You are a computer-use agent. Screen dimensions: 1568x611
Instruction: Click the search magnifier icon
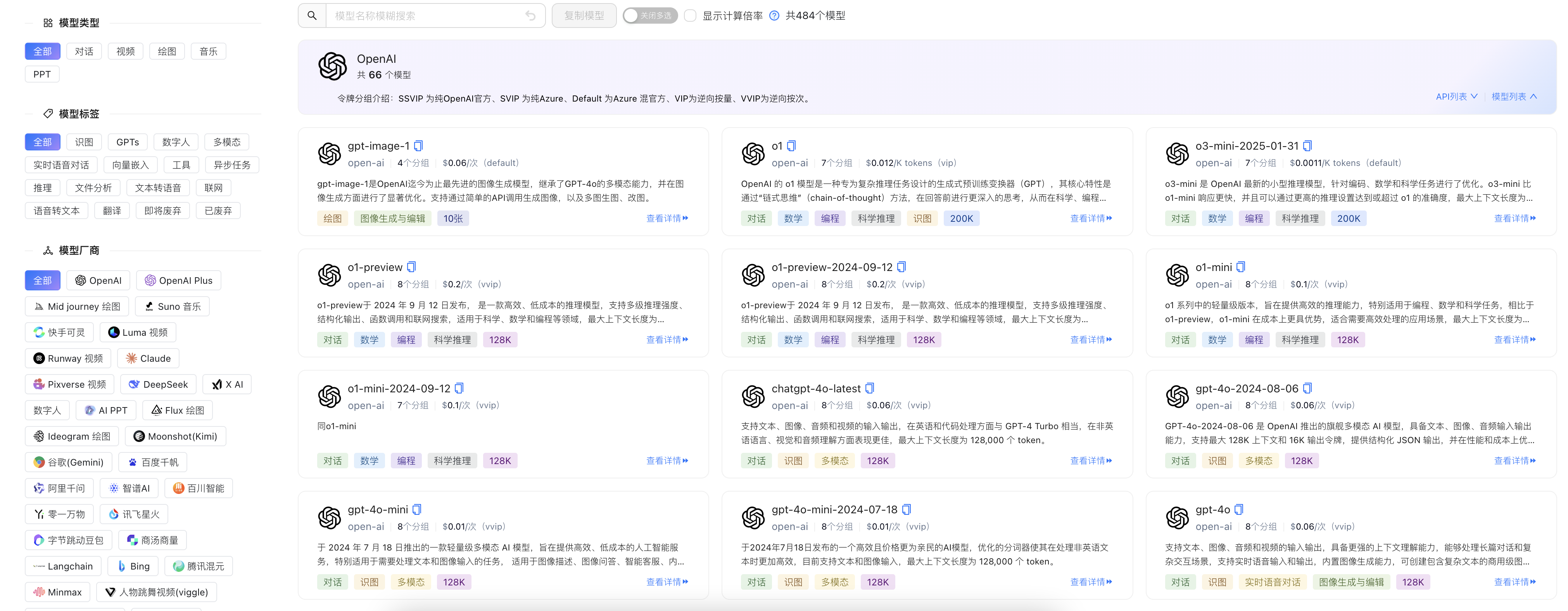312,16
